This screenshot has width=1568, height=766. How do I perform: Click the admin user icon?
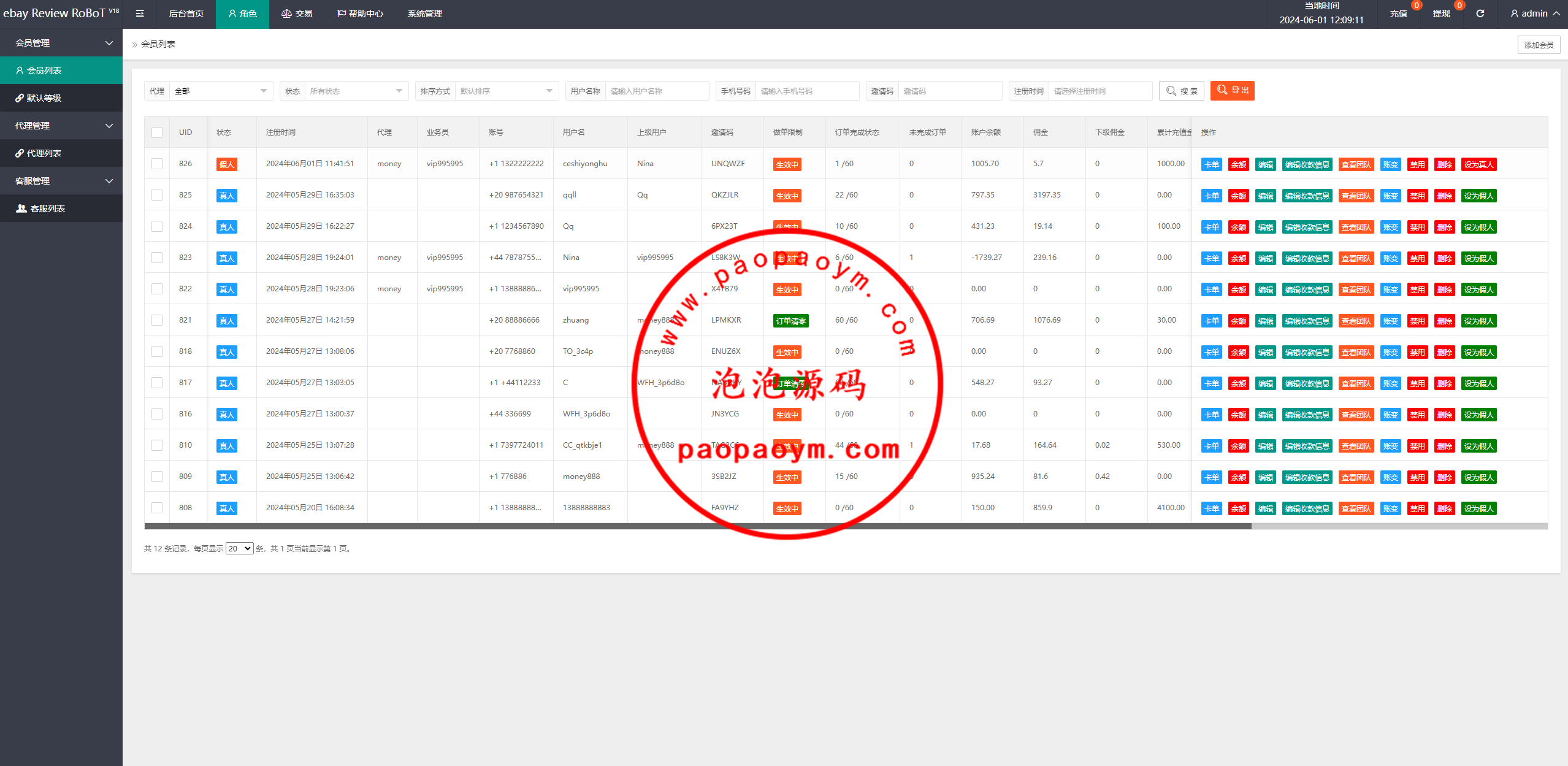click(1515, 13)
